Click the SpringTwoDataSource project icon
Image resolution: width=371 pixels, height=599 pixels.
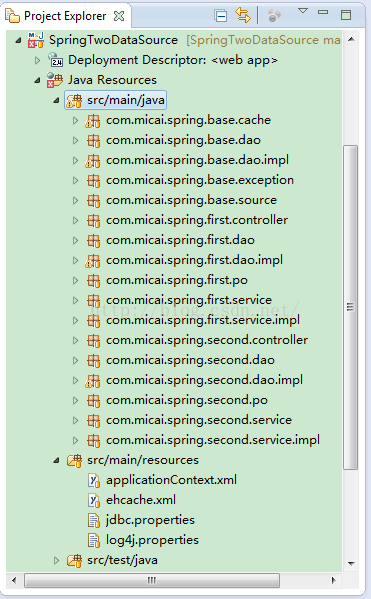(x=36, y=40)
